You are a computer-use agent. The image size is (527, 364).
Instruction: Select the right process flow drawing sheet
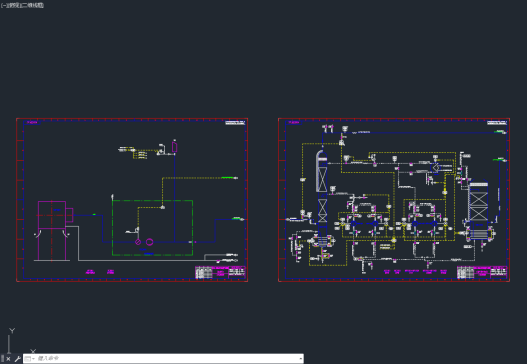tap(394, 200)
